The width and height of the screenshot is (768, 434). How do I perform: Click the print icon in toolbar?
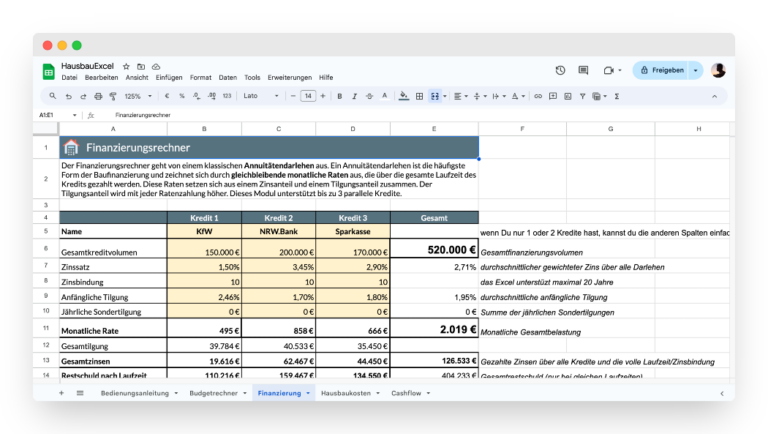(98, 96)
